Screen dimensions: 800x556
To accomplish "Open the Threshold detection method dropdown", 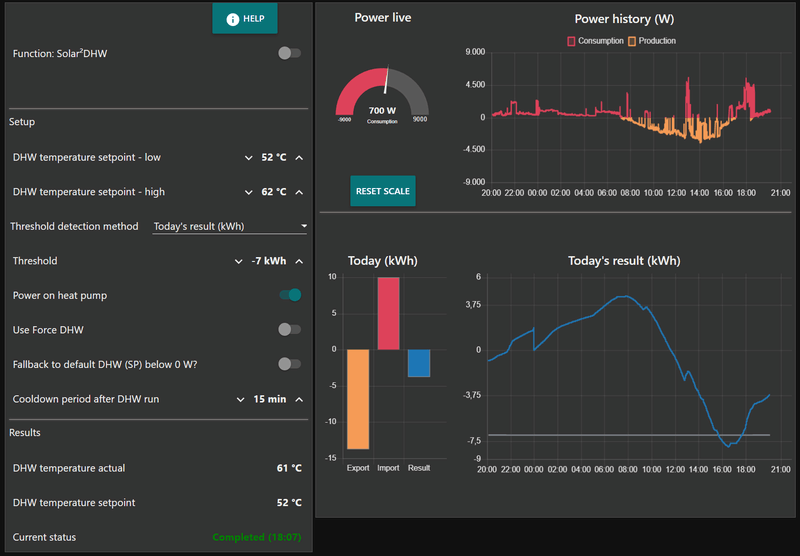I will [230, 226].
